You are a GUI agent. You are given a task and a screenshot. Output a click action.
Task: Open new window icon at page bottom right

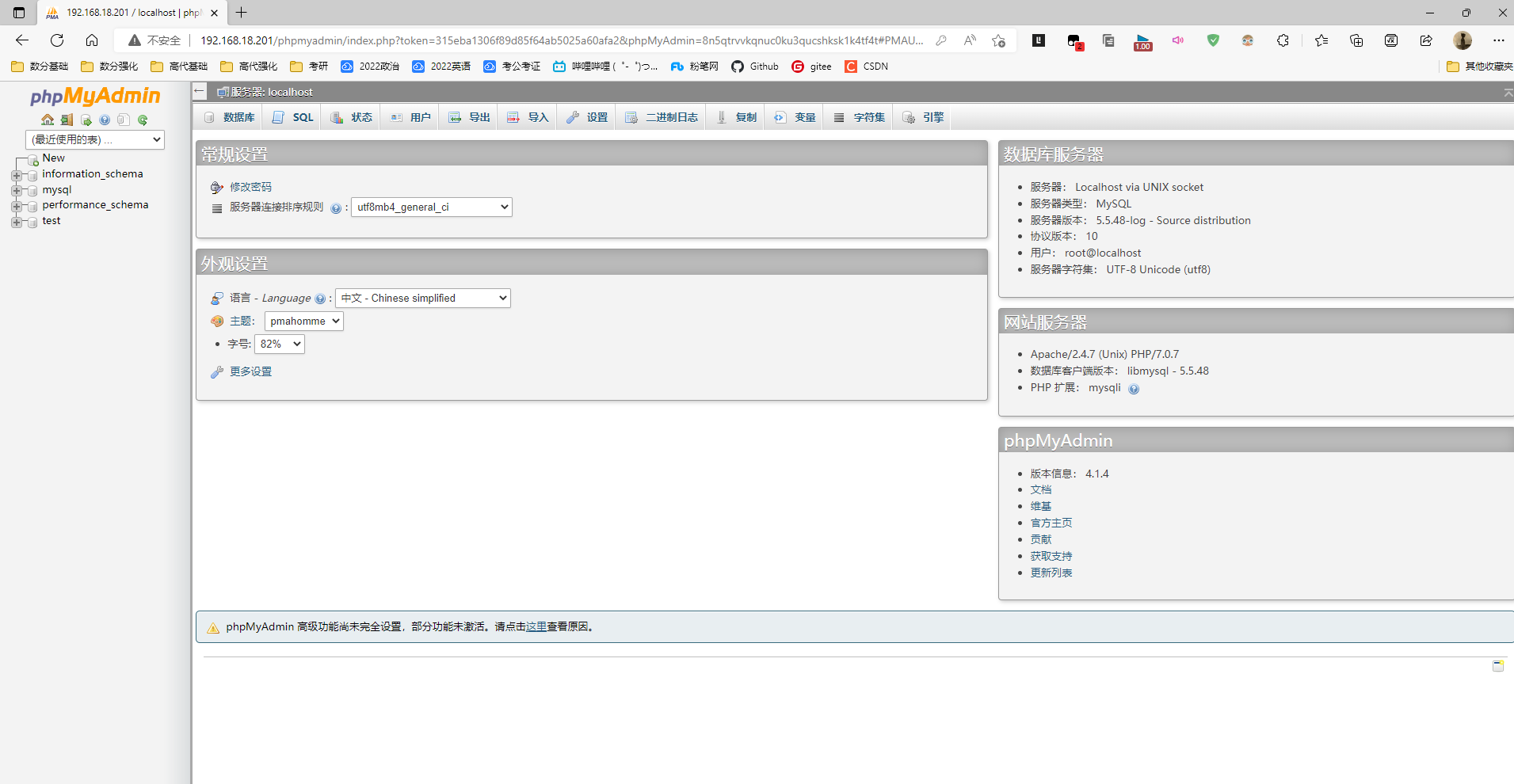(x=1497, y=666)
